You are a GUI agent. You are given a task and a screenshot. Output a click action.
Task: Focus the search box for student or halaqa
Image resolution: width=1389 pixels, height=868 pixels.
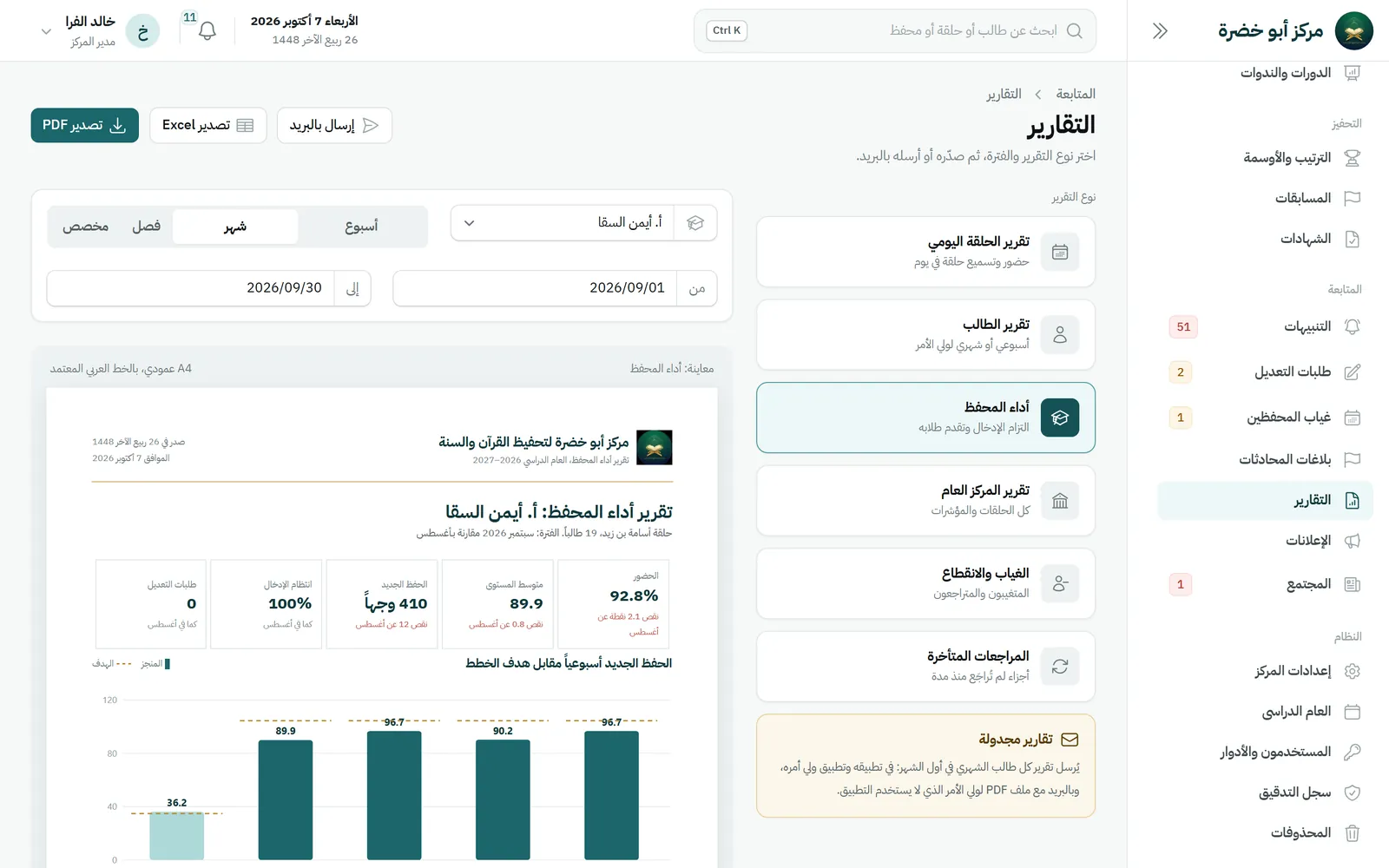[895, 31]
